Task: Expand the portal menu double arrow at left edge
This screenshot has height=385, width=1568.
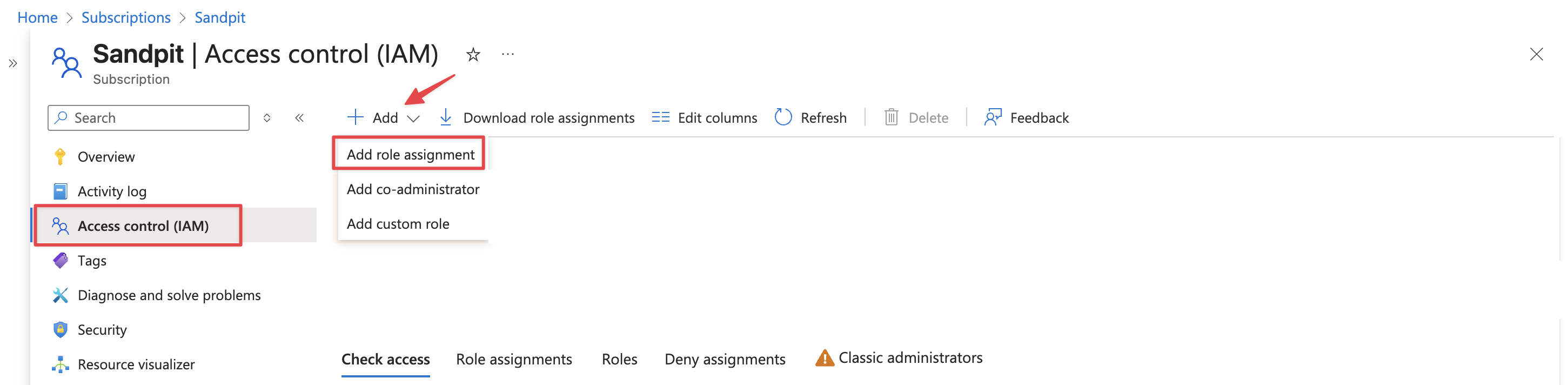Action: click(13, 63)
